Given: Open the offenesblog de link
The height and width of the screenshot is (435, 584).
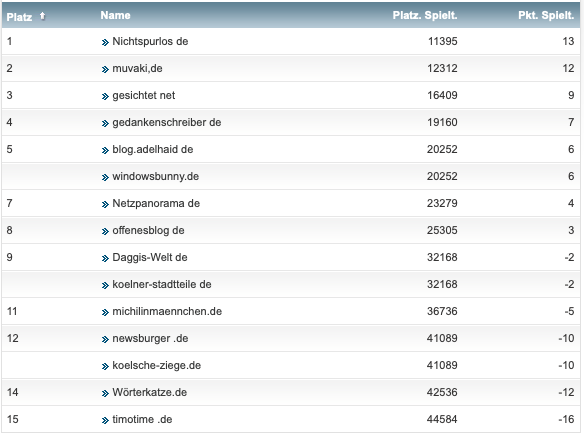Looking at the screenshot, I should coord(148,231).
